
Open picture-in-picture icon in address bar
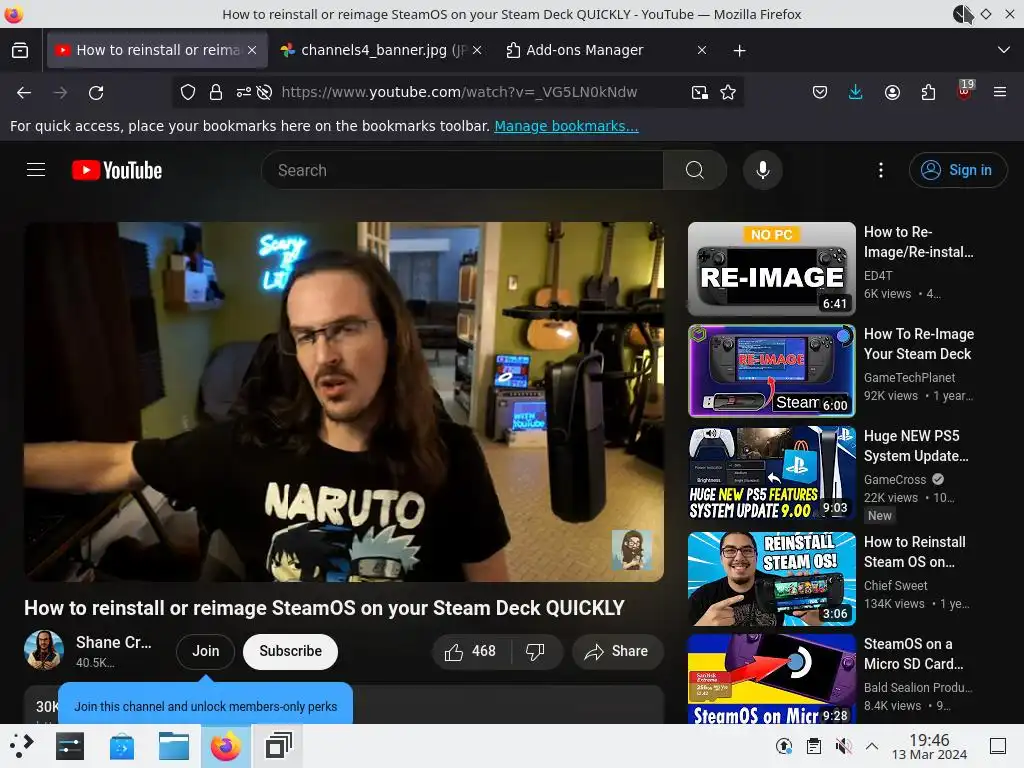point(699,93)
